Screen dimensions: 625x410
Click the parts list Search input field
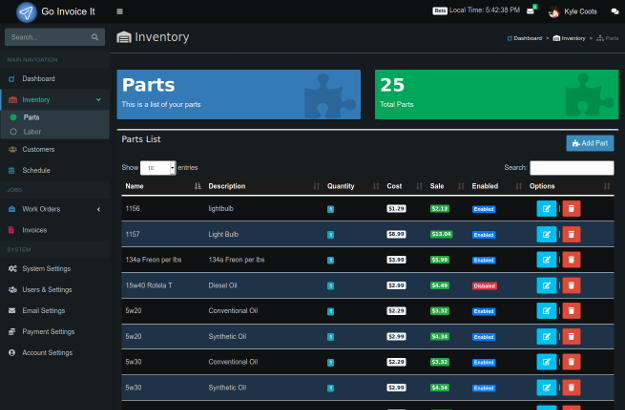571,168
